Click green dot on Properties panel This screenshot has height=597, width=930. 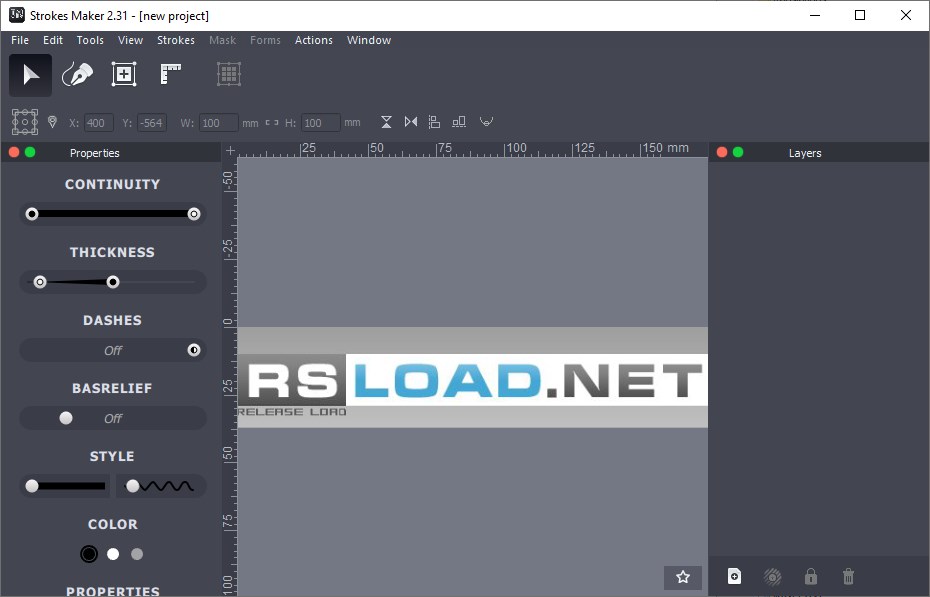coord(30,152)
